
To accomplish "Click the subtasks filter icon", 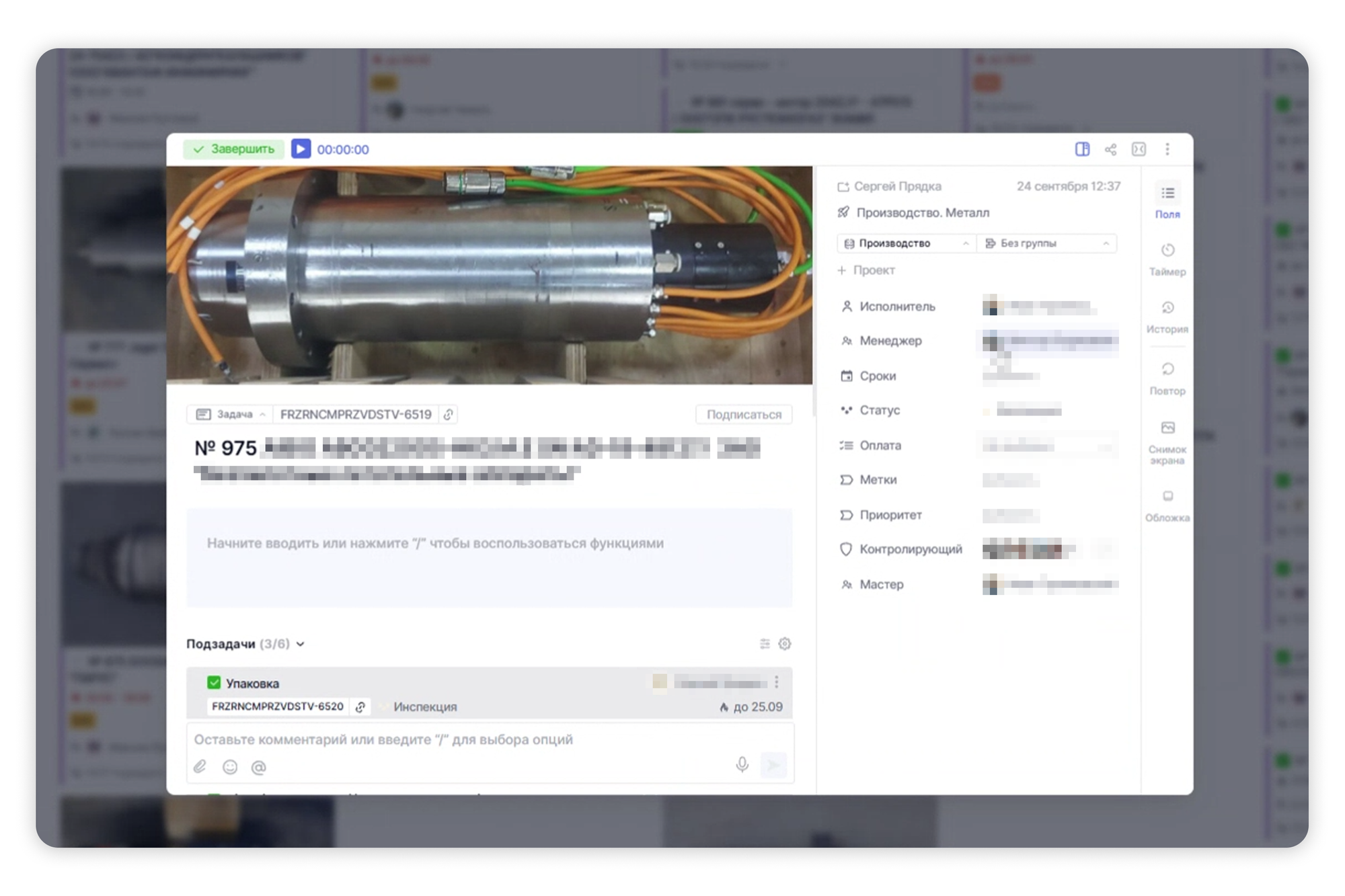I will click(765, 644).
